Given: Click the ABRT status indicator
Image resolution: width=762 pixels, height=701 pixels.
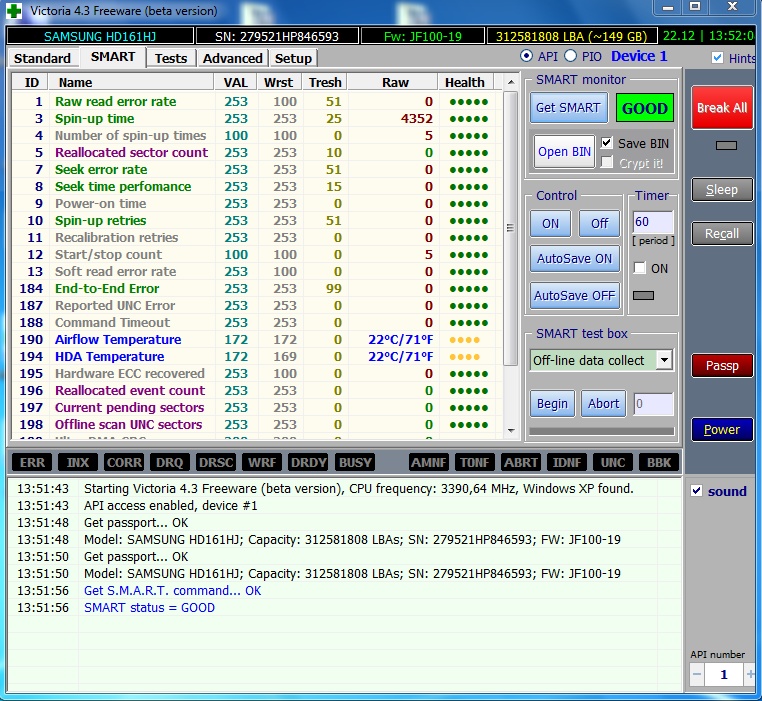Looking at the screenshot, I should [x=520, y=462].
